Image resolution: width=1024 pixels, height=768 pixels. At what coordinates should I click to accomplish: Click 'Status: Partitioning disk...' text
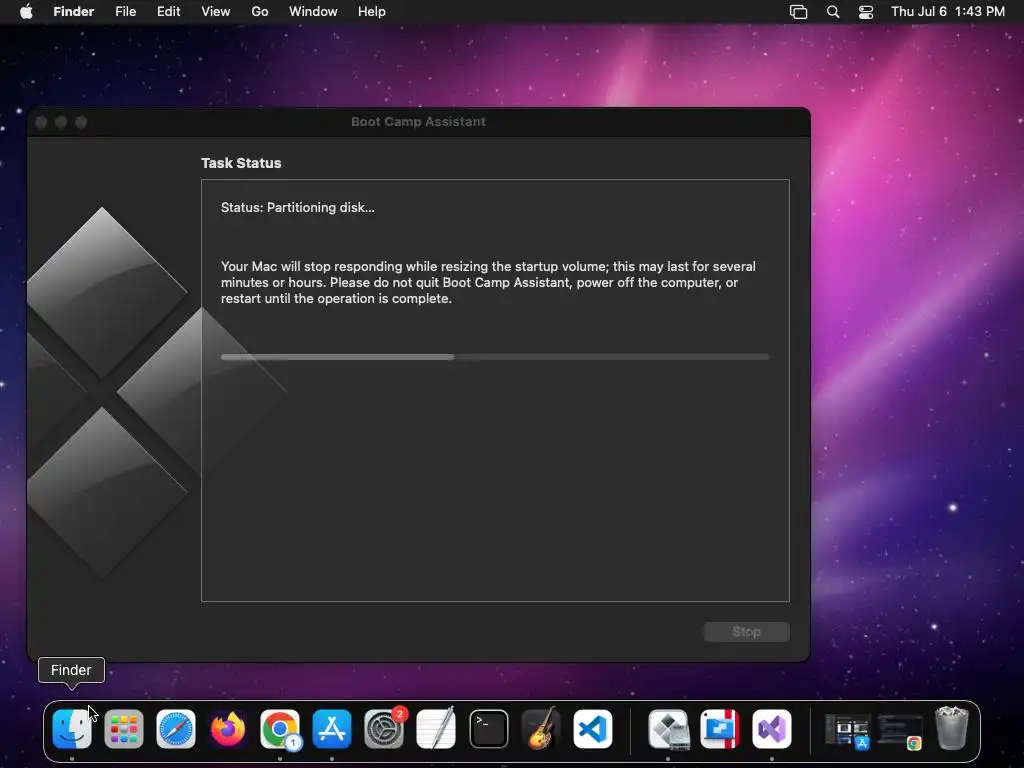[x=298, y=208]
